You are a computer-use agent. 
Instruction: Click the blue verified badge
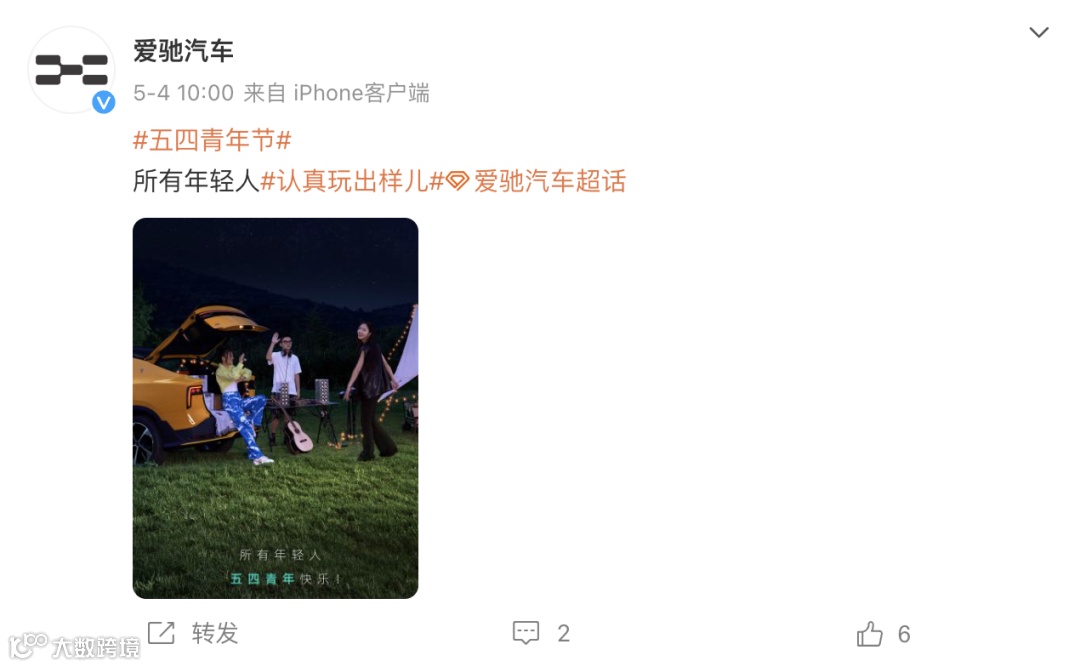pyautogui.click(x=103, y=103)
